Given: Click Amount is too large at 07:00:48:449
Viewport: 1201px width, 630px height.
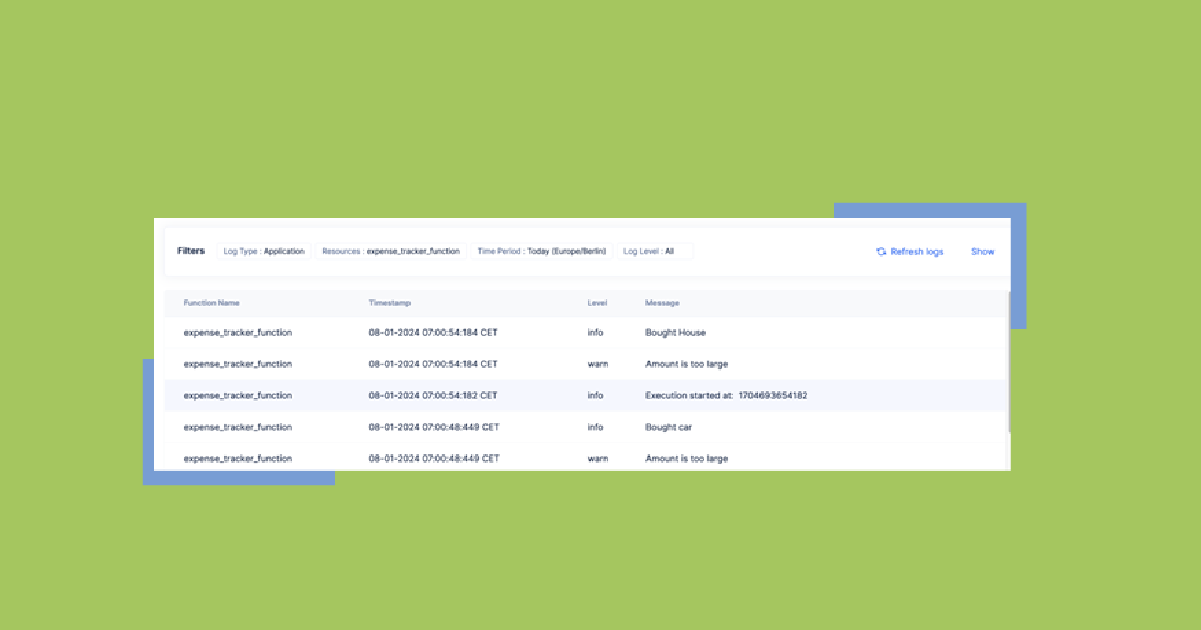Looking at the screenshot, I should click(x=687, y=459).
